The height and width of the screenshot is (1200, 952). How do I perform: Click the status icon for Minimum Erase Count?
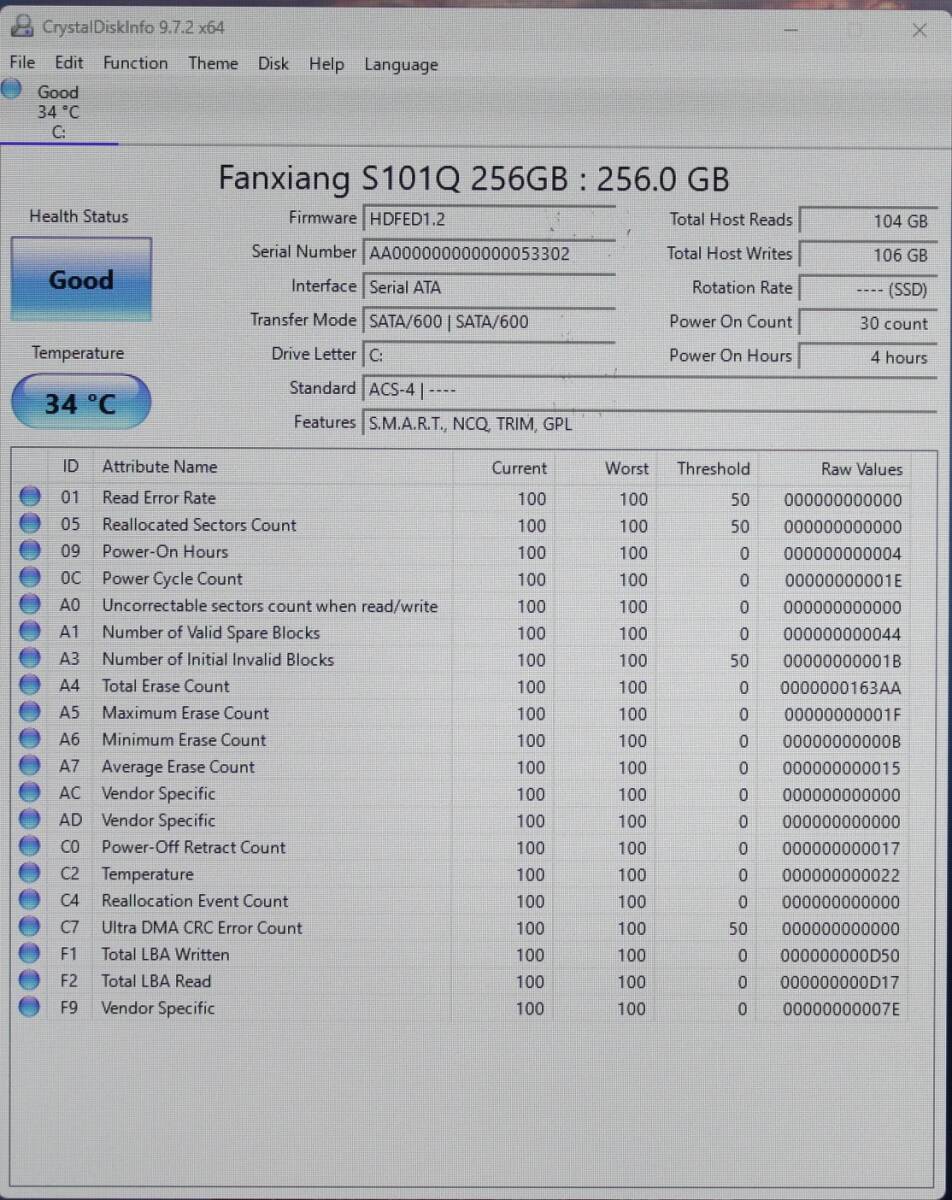pos(31,740)
